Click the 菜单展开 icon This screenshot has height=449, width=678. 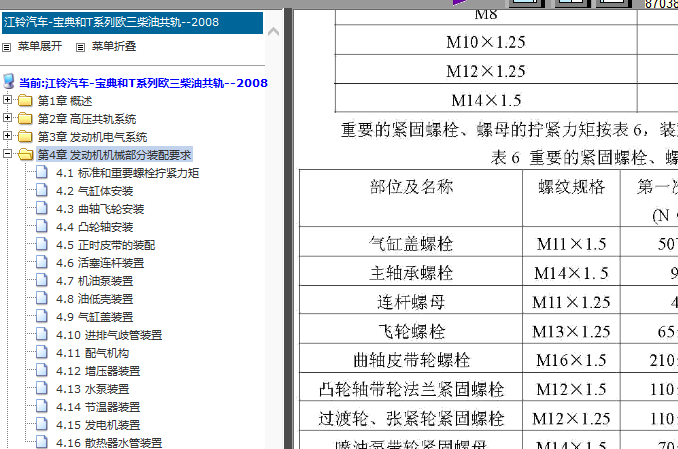6,47
